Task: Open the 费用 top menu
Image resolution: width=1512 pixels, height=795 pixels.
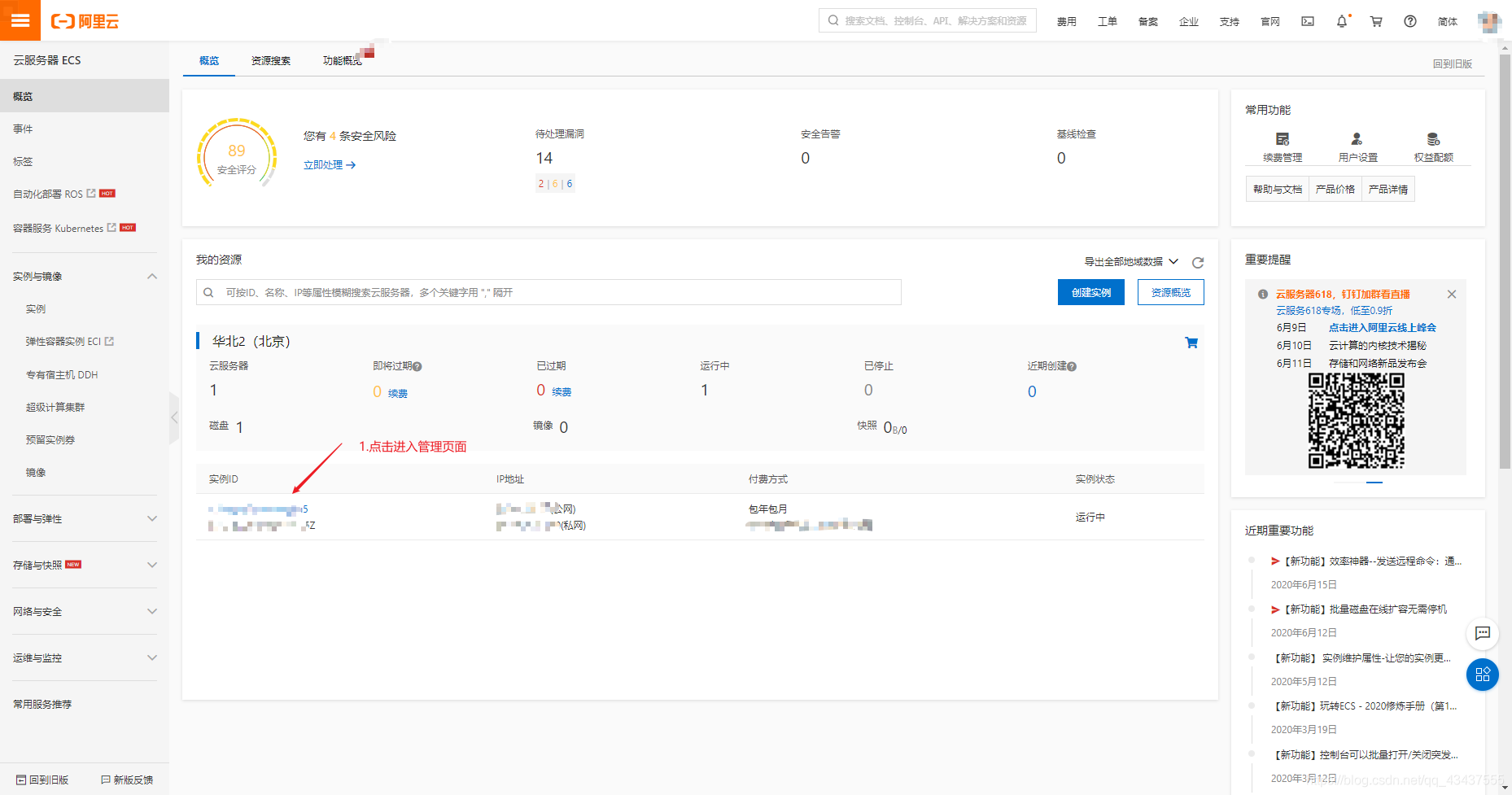Action: click(1067, 21)
